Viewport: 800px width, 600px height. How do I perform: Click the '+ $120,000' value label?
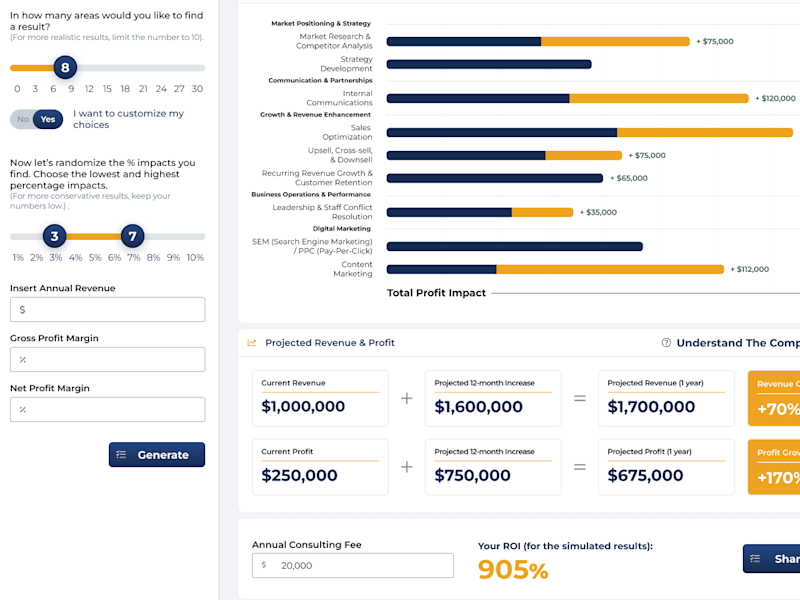pyautogui.click(x=775, y=98)
